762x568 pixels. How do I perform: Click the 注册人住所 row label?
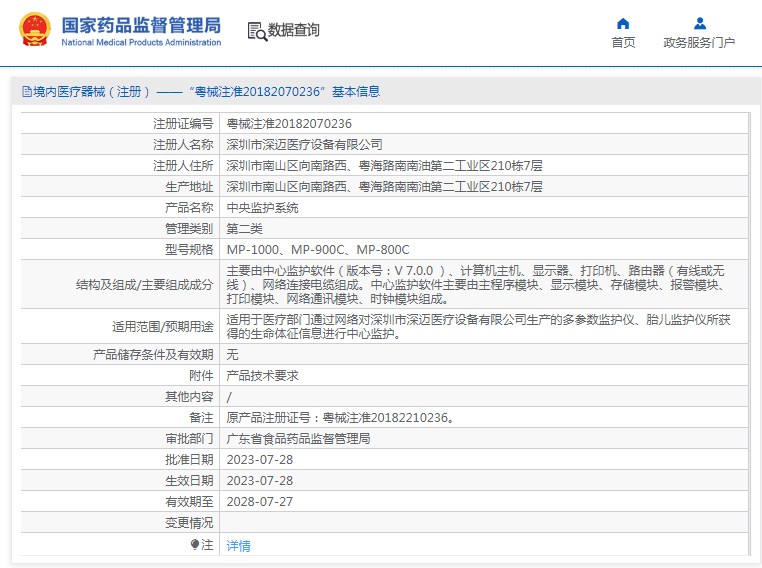183,166
